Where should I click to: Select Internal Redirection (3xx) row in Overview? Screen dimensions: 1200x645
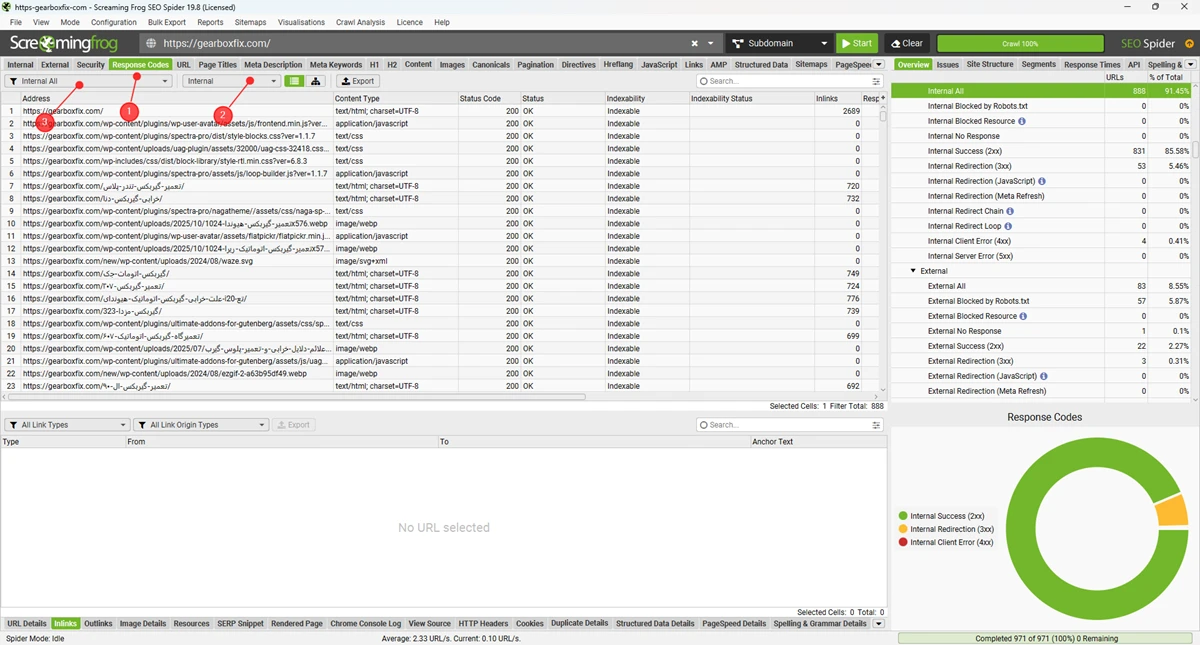(969, 166)
